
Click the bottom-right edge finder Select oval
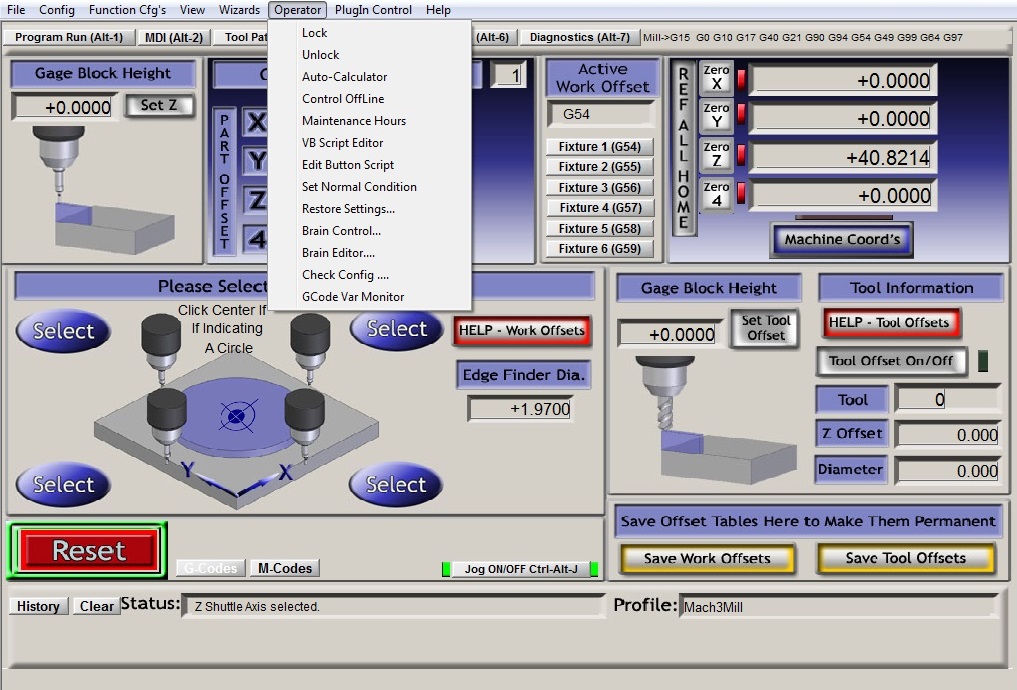click(x=395, y=485)
